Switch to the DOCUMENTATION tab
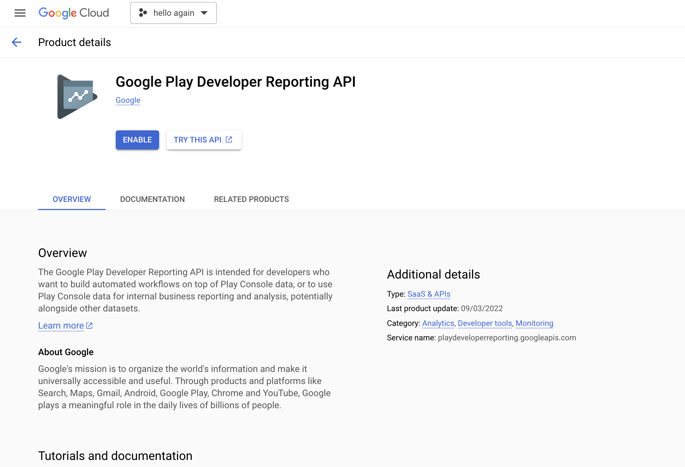 pyautogui.click(x=152, y=199)
